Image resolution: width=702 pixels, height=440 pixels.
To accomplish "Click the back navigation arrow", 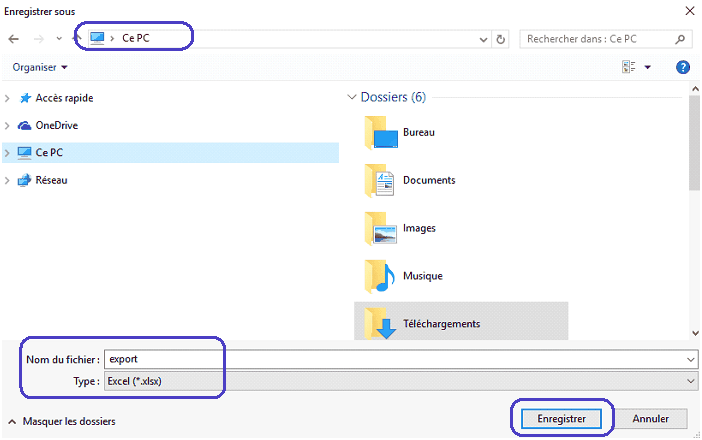I will [13, 39].
